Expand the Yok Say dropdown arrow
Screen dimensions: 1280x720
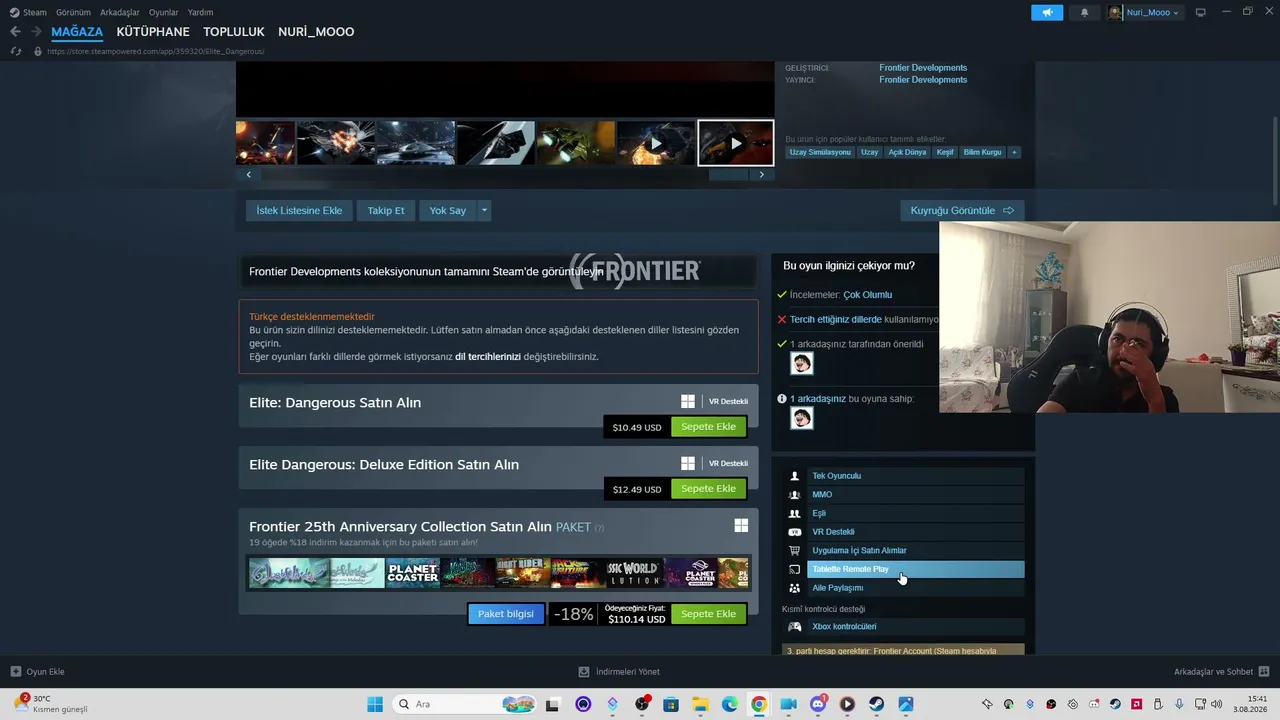(484, 210)
